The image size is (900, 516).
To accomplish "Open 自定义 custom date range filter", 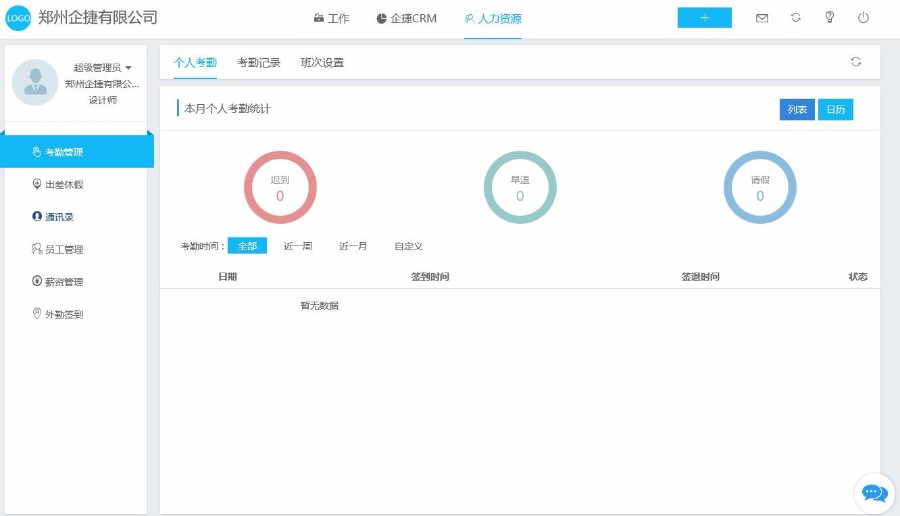I will coord(408,246).
